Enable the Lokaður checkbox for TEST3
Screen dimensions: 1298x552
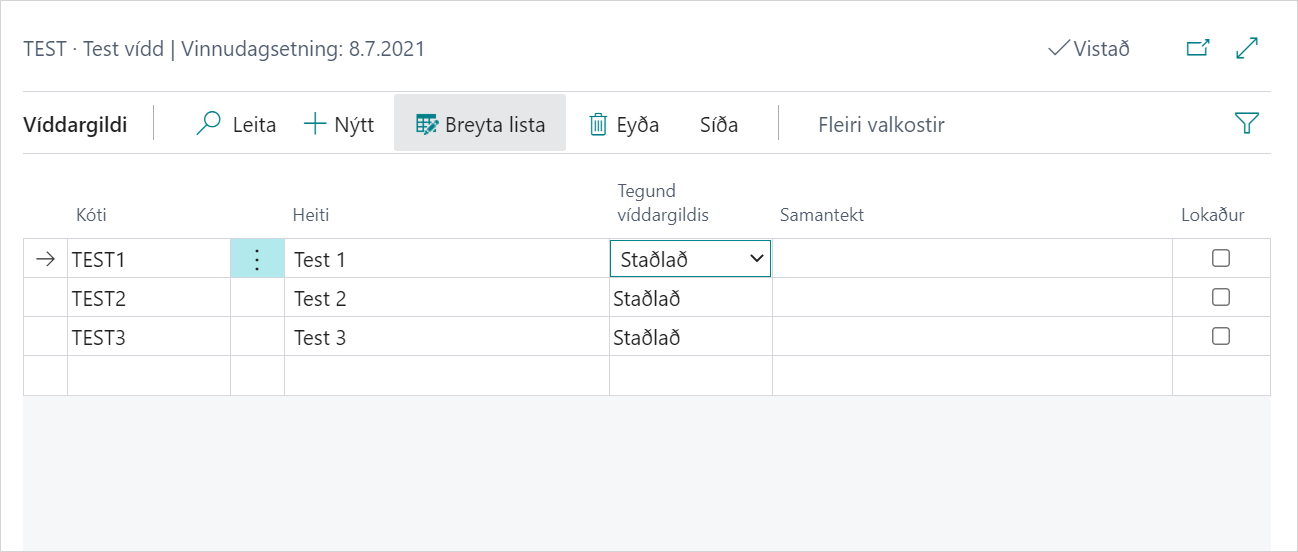click(1220, 336)
